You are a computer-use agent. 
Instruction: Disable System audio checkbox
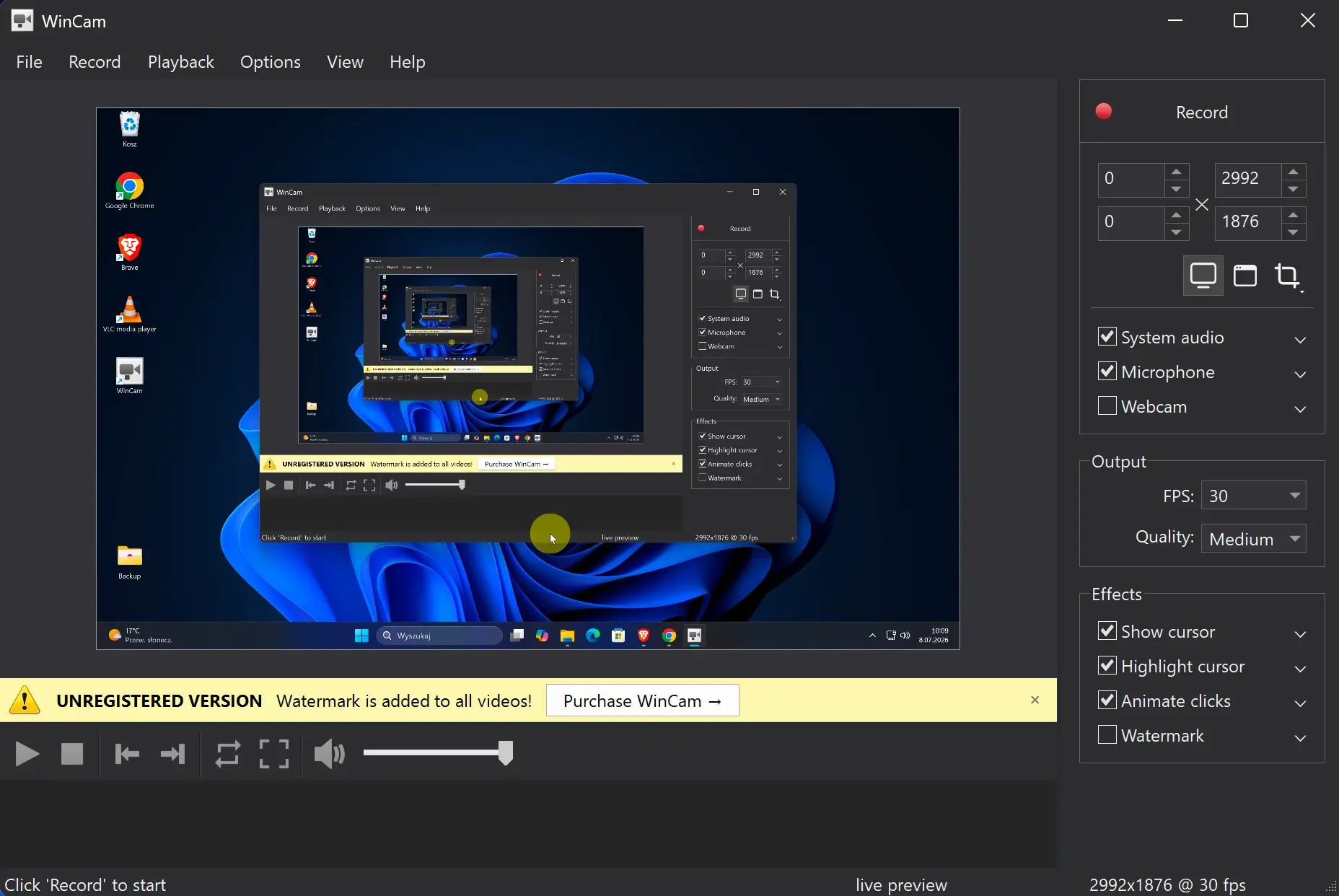[x=1107, y=336]
